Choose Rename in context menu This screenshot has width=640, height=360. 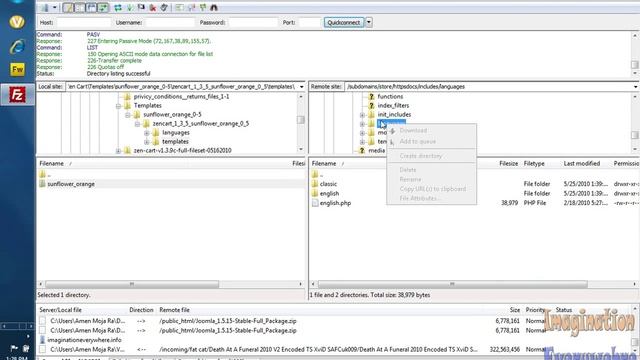(410, 180)
